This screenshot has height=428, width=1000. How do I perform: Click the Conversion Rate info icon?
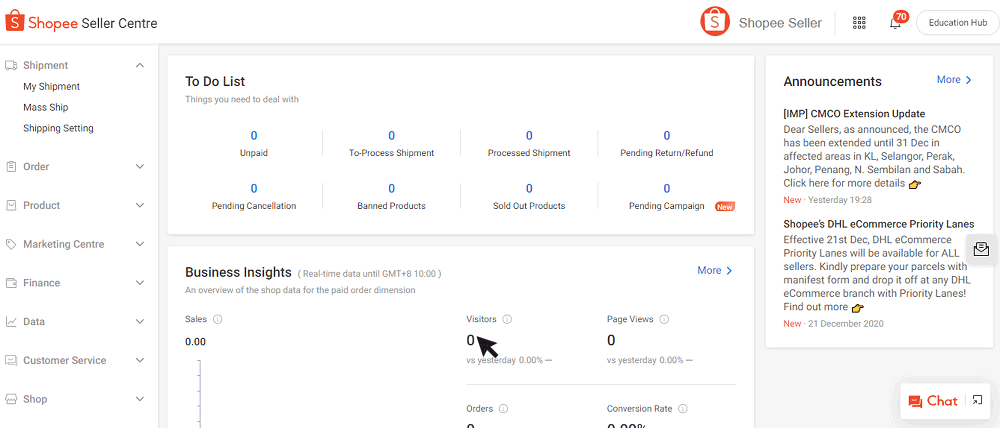click(683, 408)
